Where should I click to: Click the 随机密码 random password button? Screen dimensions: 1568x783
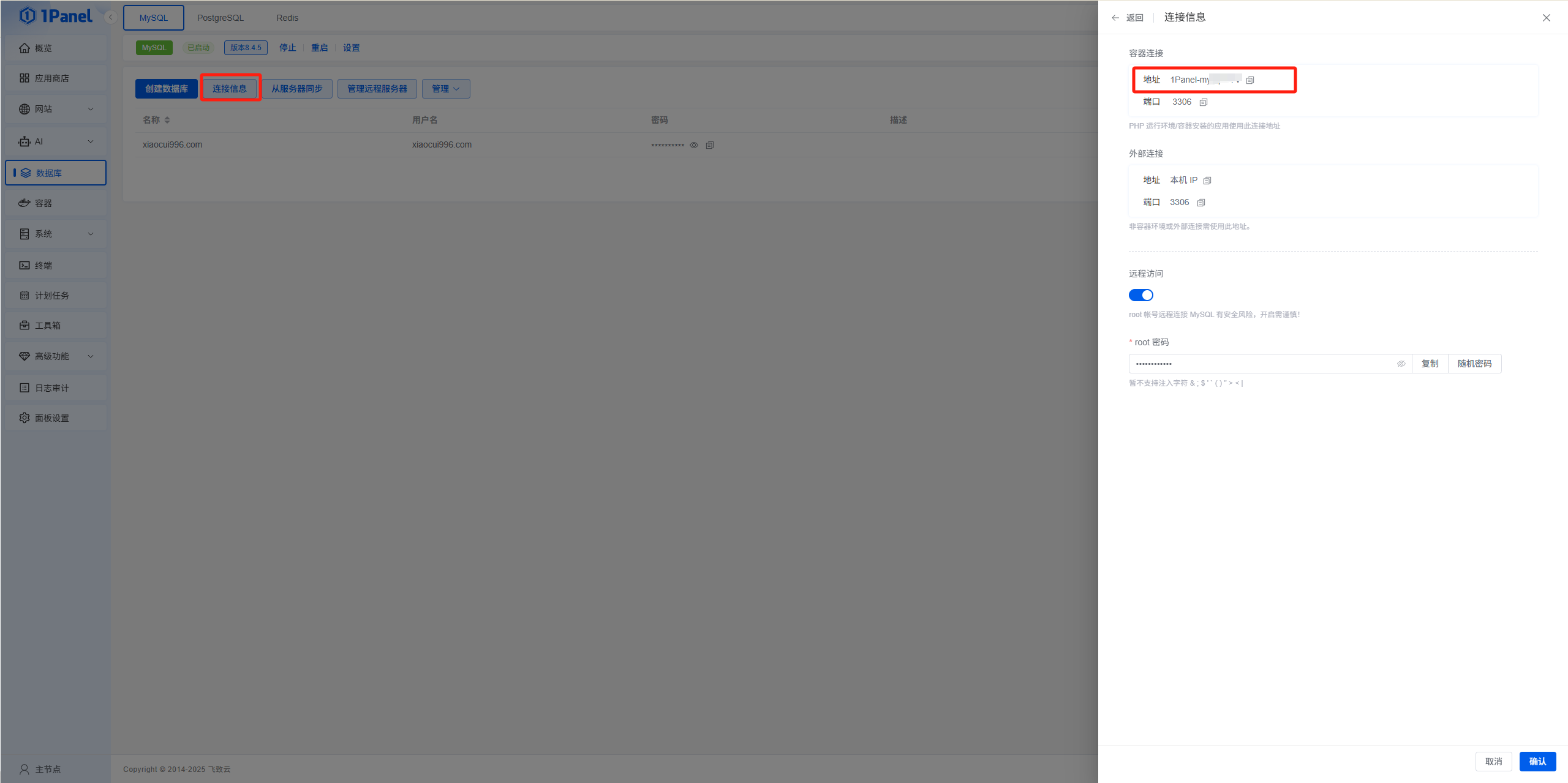coord(1474,364)
